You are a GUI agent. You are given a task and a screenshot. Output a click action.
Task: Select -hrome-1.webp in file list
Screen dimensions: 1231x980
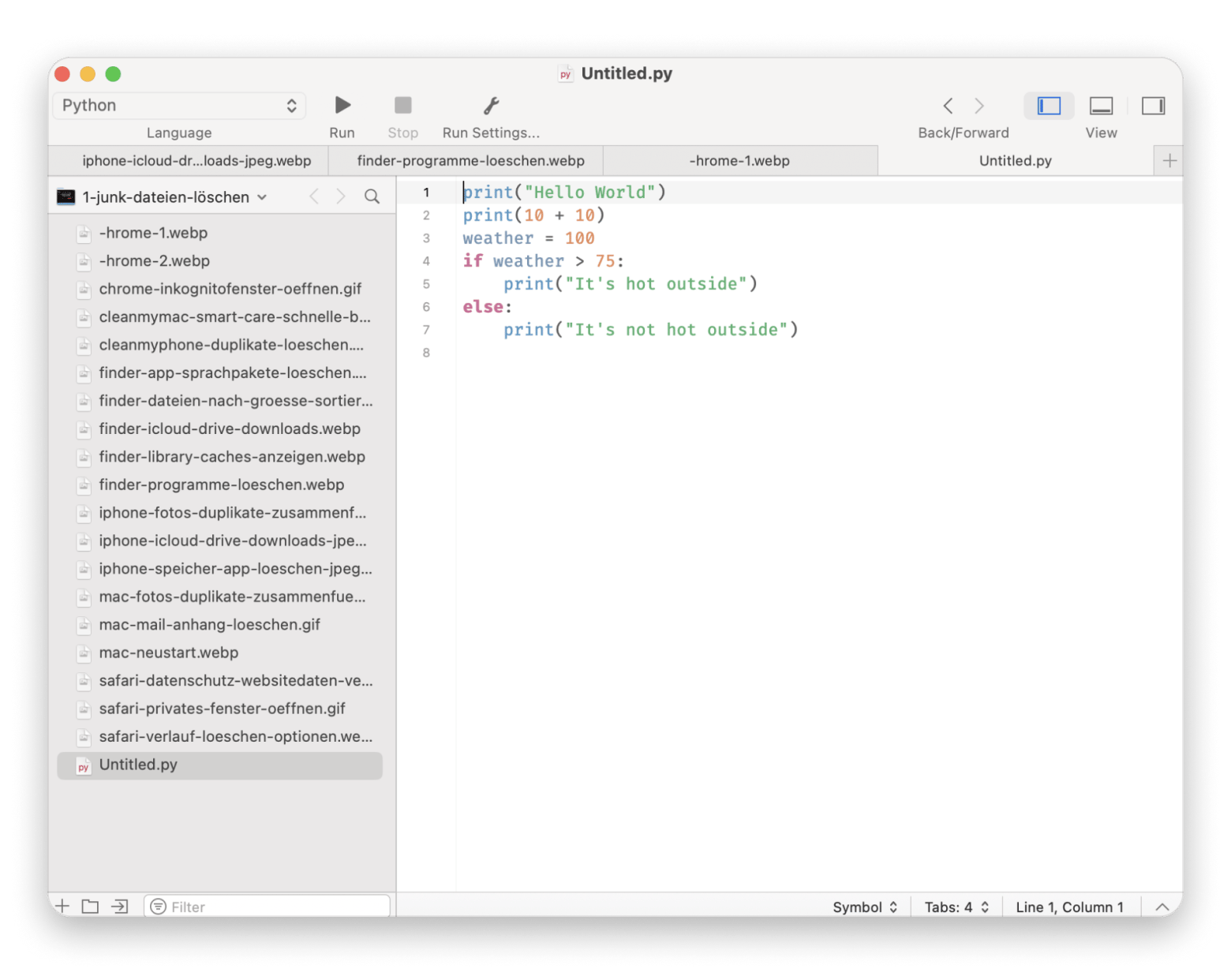220,233
